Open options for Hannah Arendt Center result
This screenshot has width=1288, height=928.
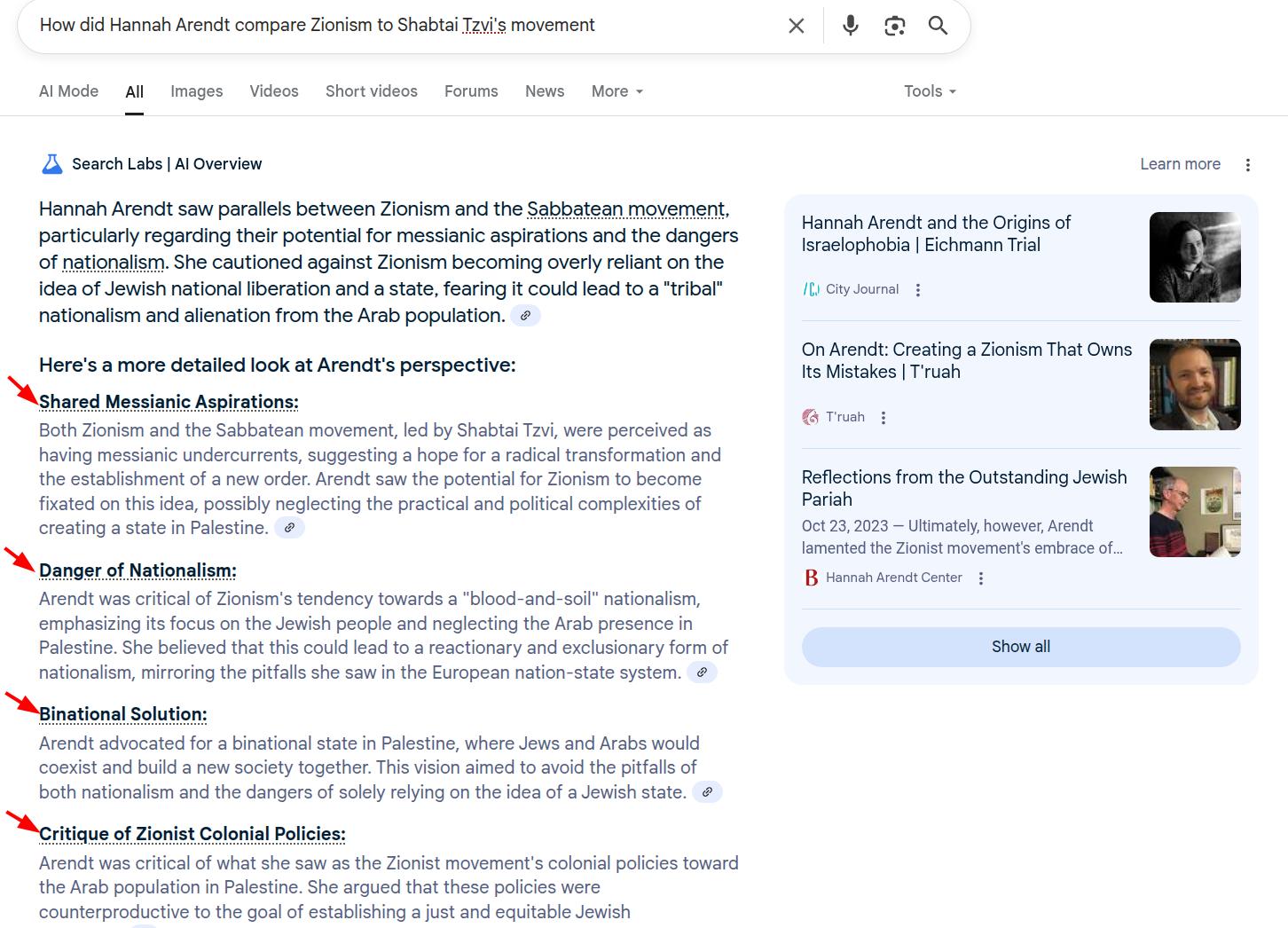pyautogui.click(x=981, y=578)
